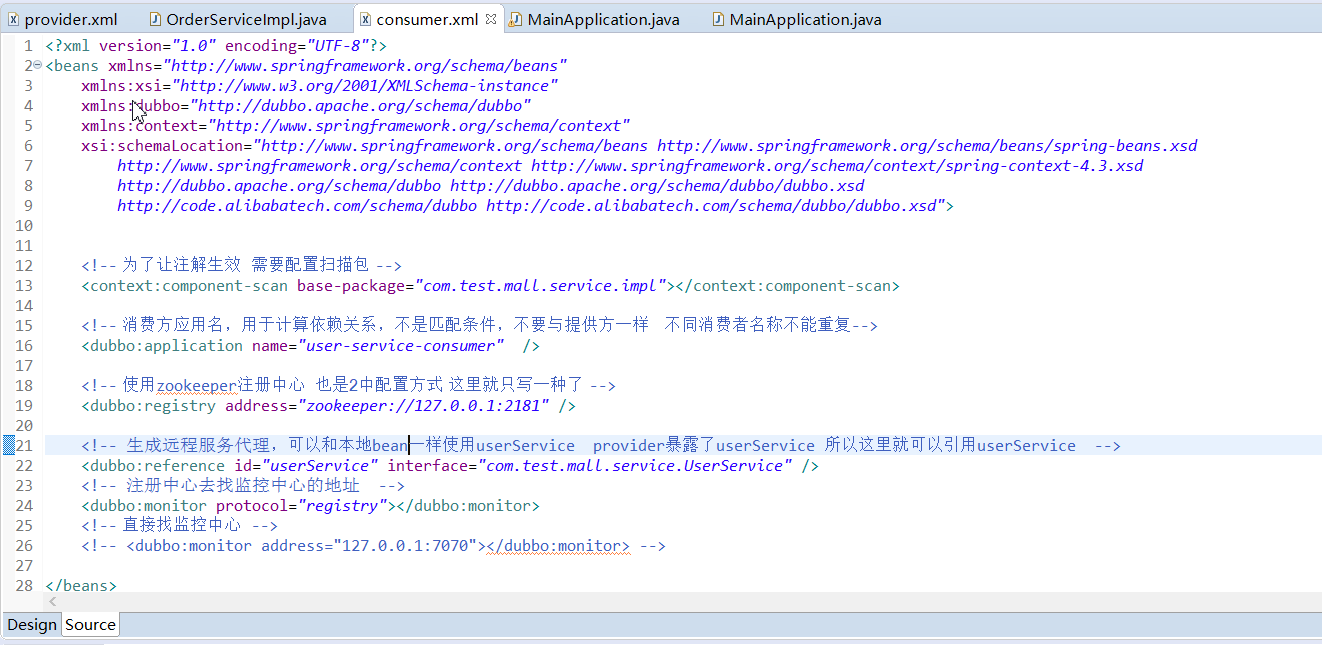Click the left arrow of the horizontal scrollbar
Screen dimensions: 1322x645
click(x=51, y=602)
